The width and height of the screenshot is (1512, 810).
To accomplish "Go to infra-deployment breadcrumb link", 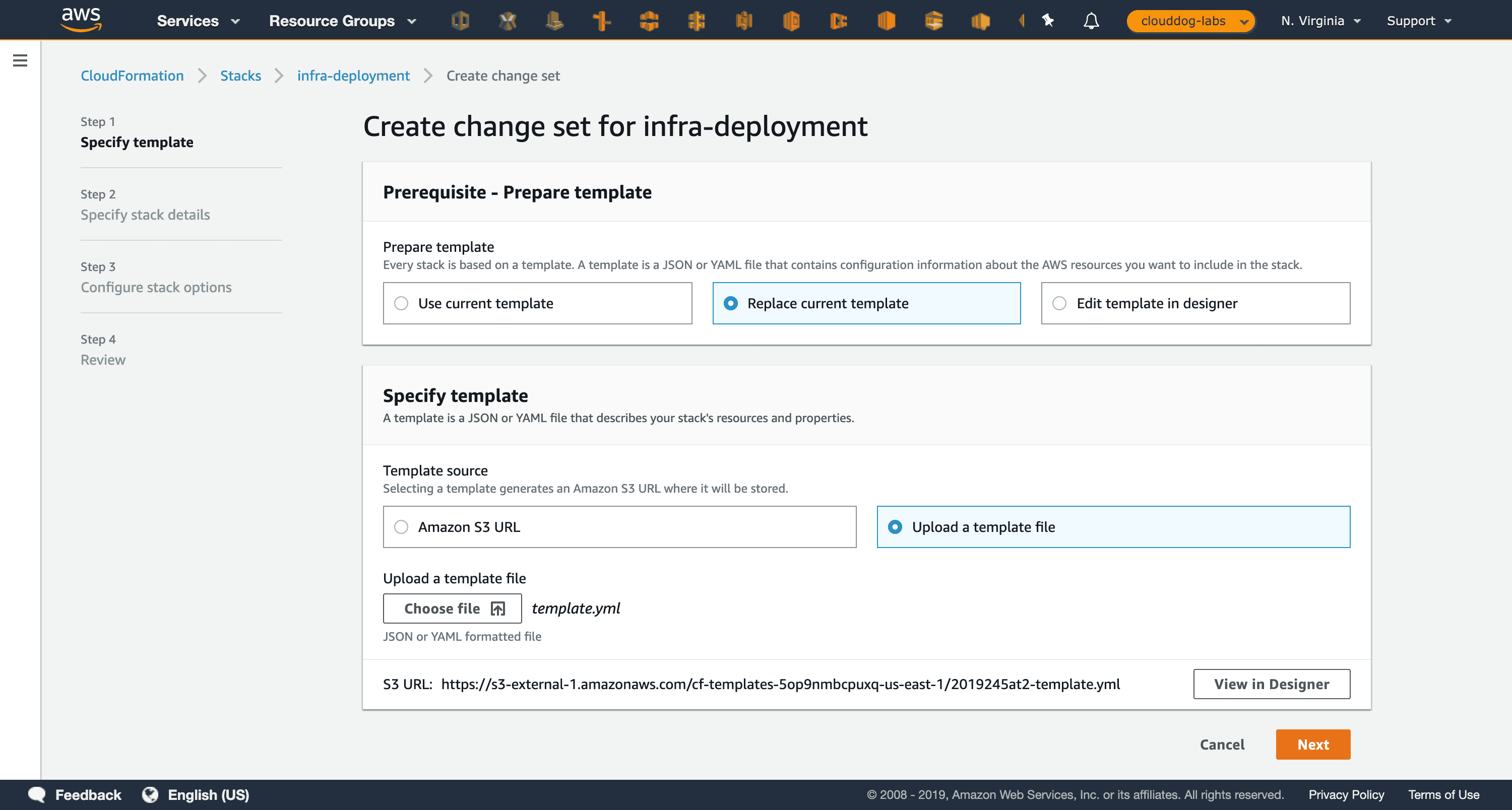I will (x=353, y=76).
